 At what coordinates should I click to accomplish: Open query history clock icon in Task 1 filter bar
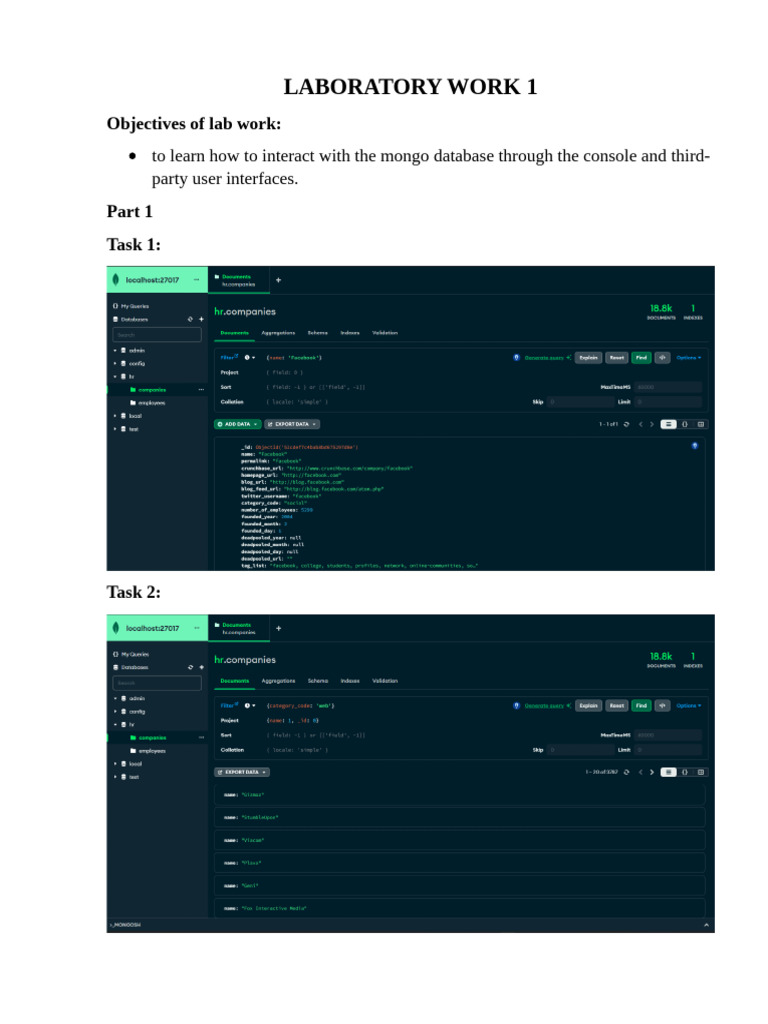pos(248,357)
